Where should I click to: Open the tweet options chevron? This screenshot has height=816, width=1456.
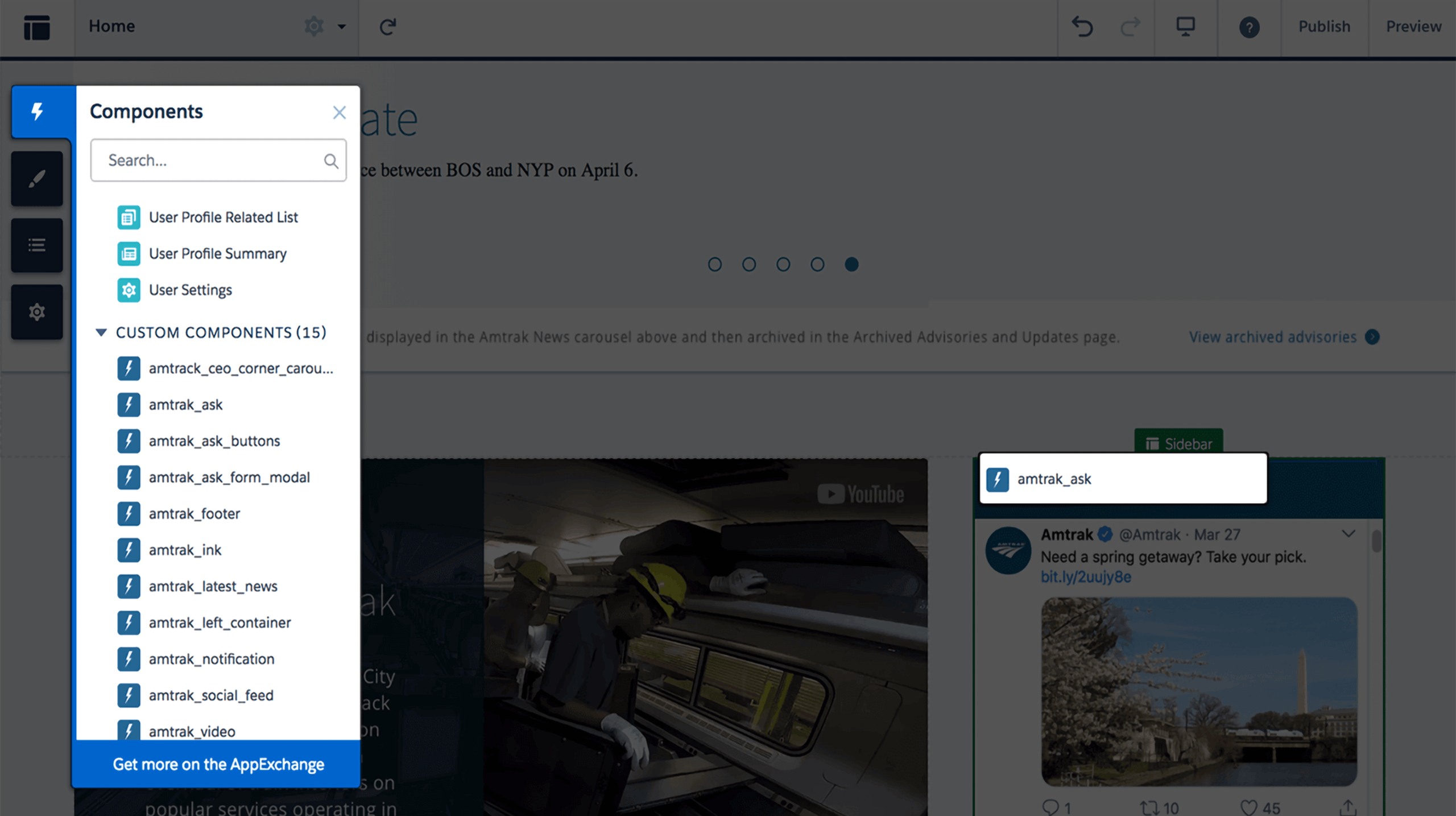pyautogui.click(x=1349, y=534)
